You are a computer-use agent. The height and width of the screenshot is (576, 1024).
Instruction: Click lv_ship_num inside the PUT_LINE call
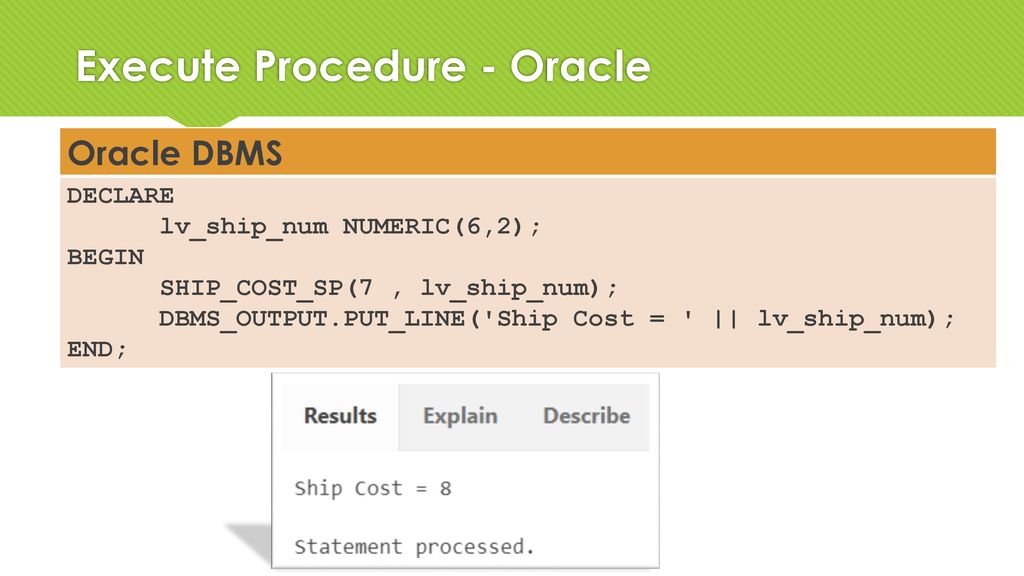click(x=842, y=319)
